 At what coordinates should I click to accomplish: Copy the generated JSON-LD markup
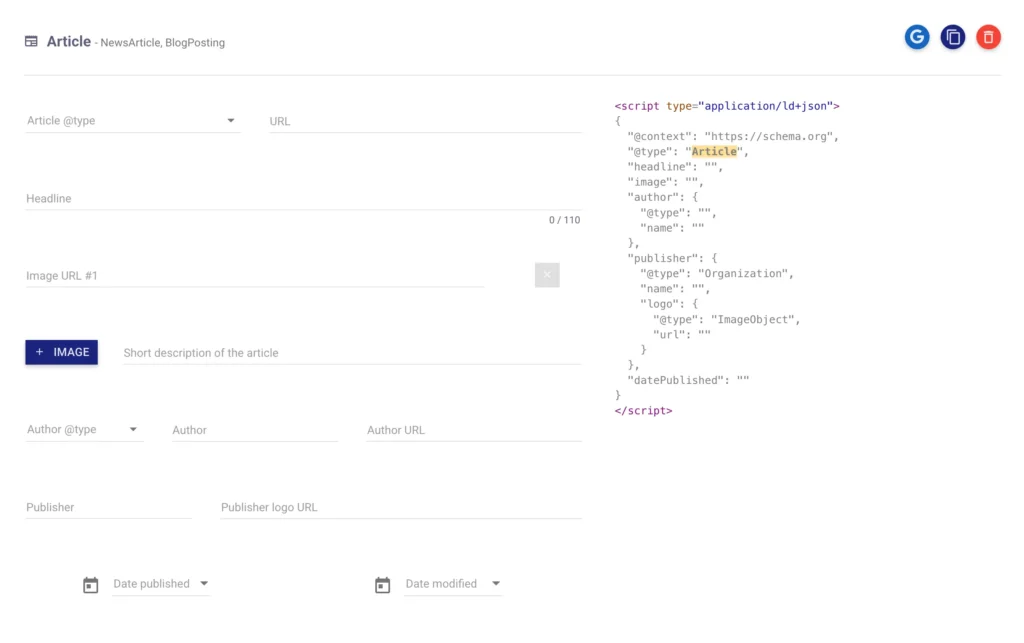click(x=953, y=37)
